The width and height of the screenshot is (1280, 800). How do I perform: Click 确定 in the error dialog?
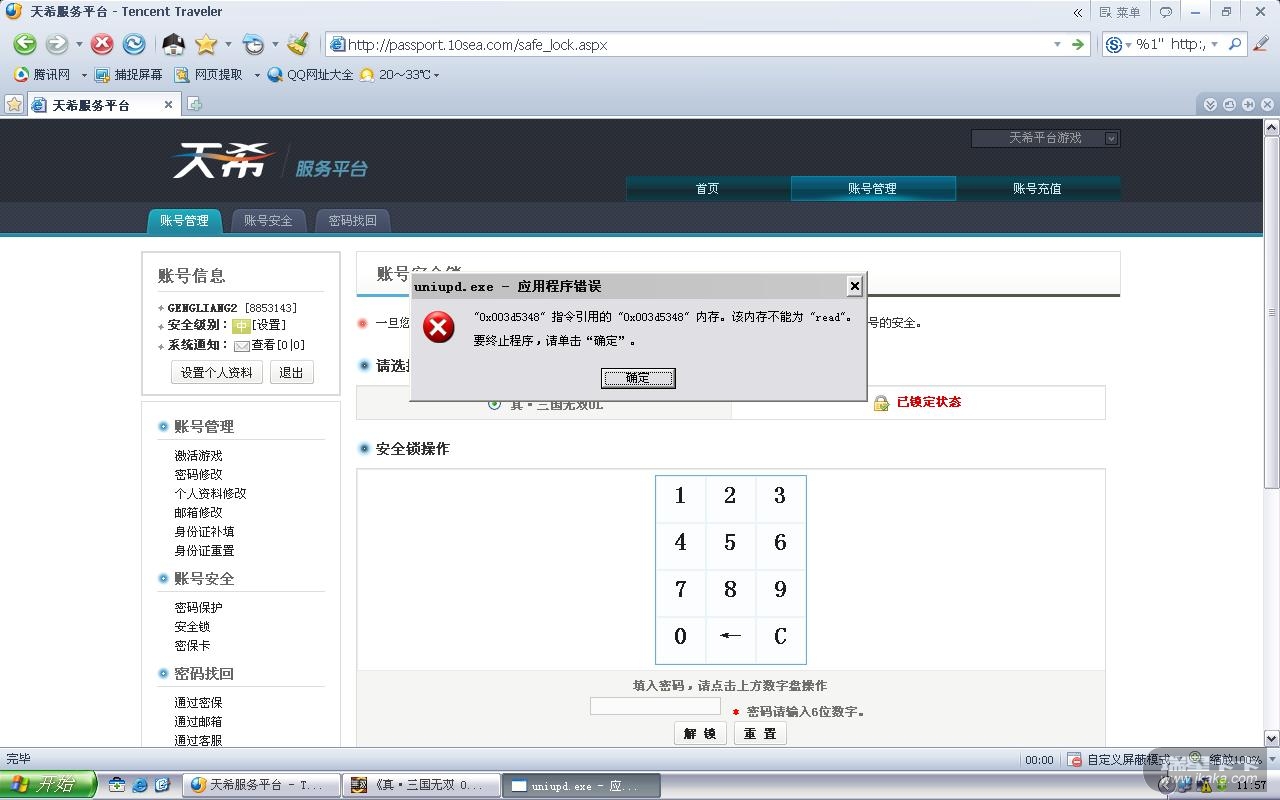tap(638, 377)
